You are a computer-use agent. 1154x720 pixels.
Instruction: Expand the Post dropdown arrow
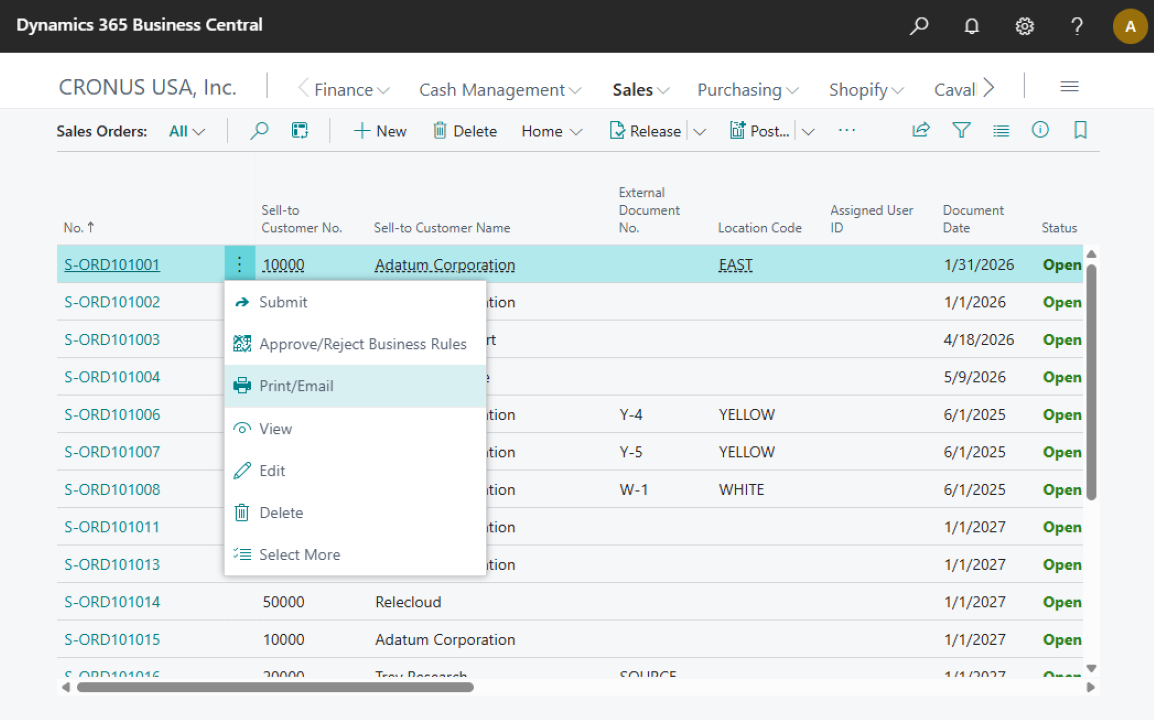[808, 132]
